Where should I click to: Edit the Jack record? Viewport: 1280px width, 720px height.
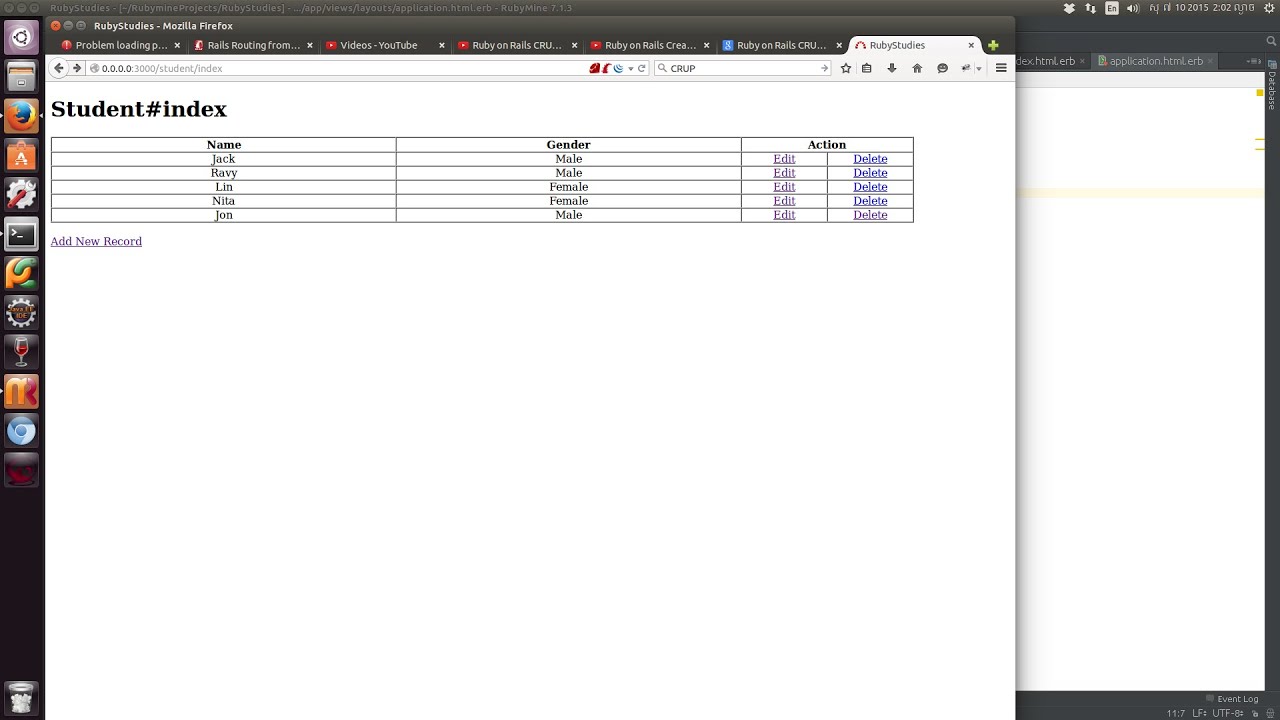[784, 159]
